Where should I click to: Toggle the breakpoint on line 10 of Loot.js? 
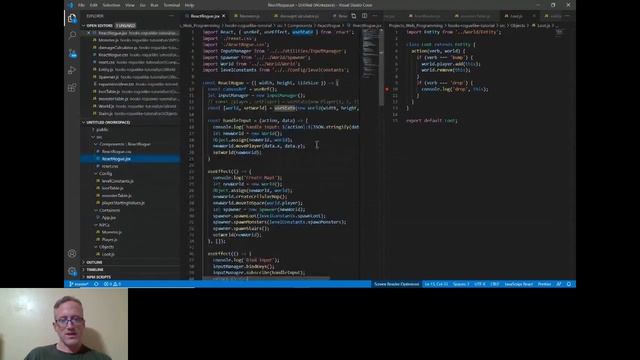(x=387, y=89)
